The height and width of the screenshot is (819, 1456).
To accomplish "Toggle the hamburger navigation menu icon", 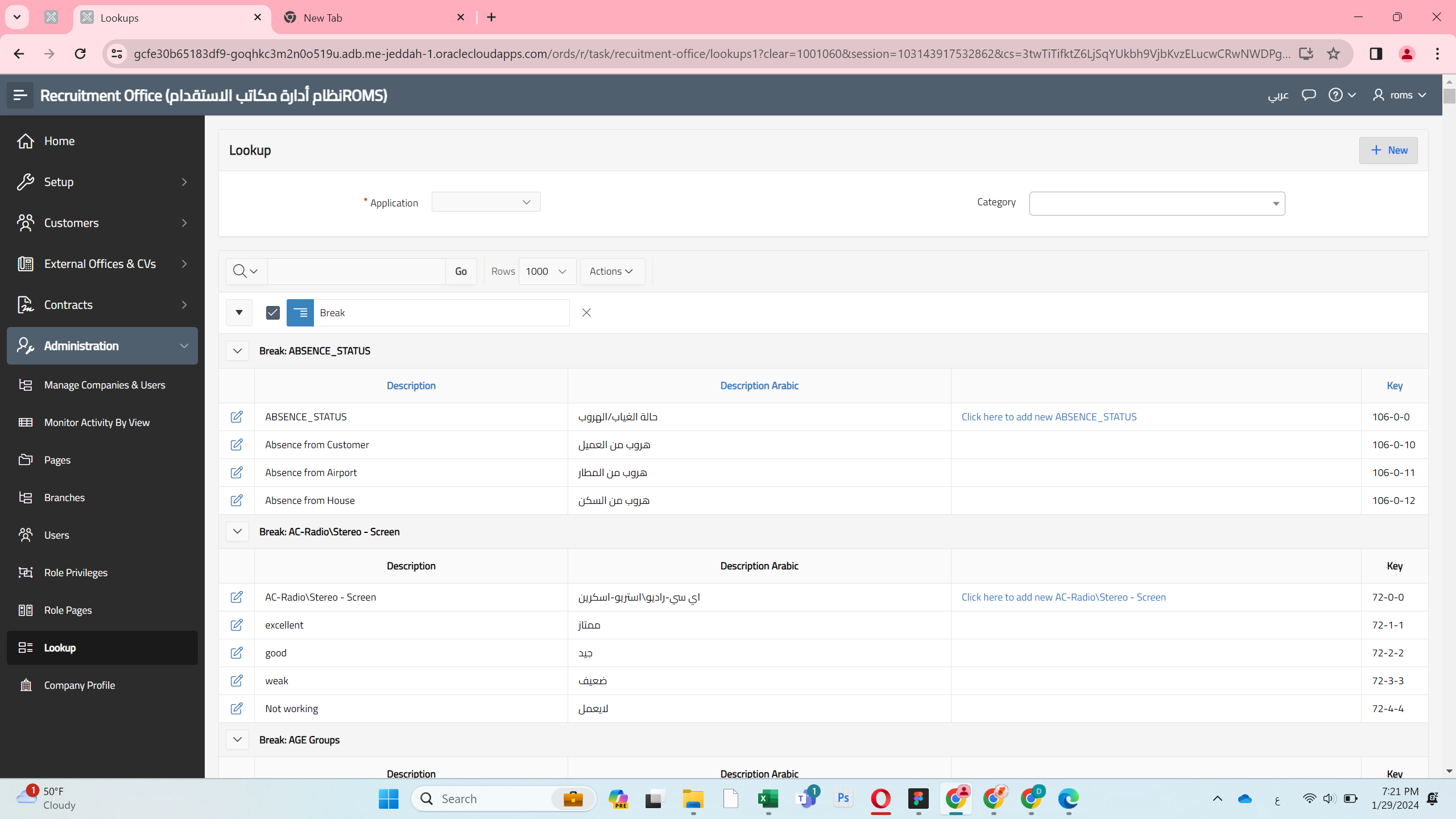I will (x=20, y=95).
